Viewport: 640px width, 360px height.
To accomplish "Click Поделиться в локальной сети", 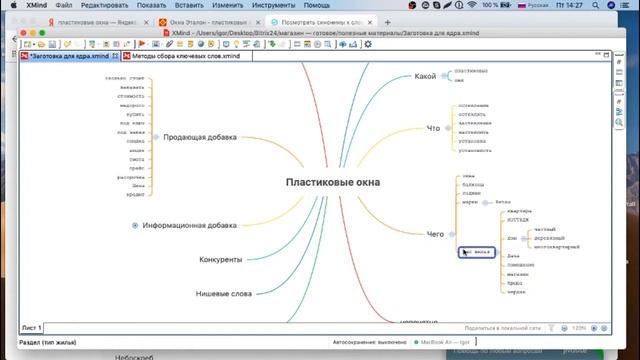I will (502, 328).
